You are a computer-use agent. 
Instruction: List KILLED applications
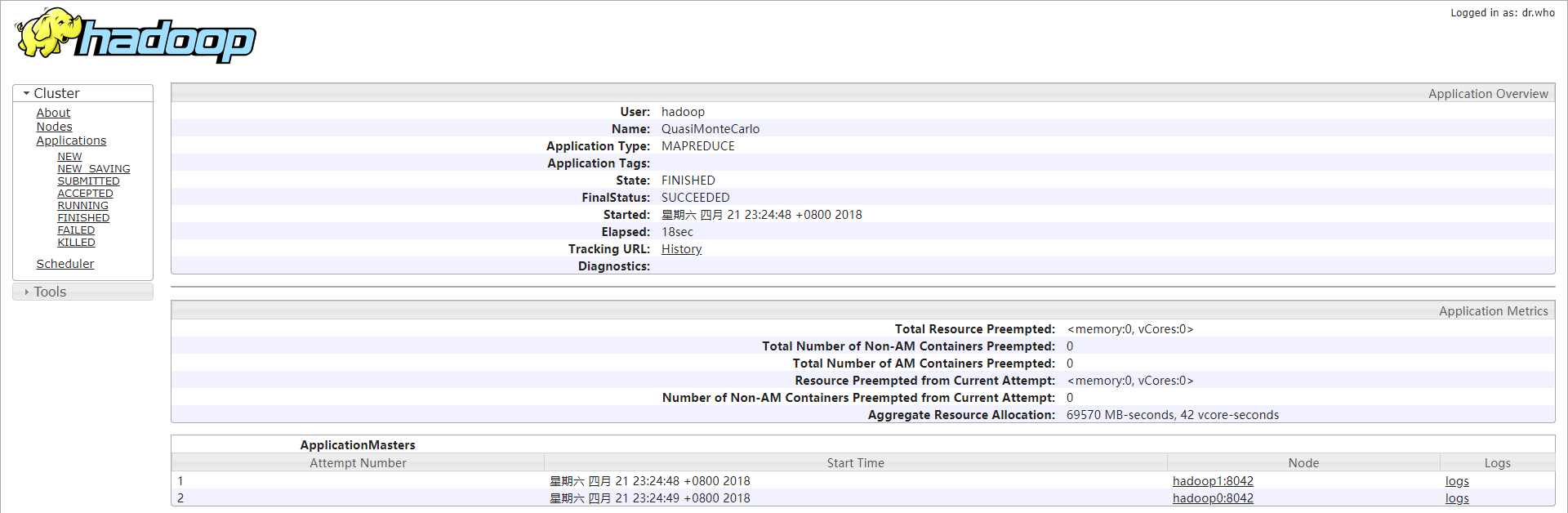click(76, 243)
